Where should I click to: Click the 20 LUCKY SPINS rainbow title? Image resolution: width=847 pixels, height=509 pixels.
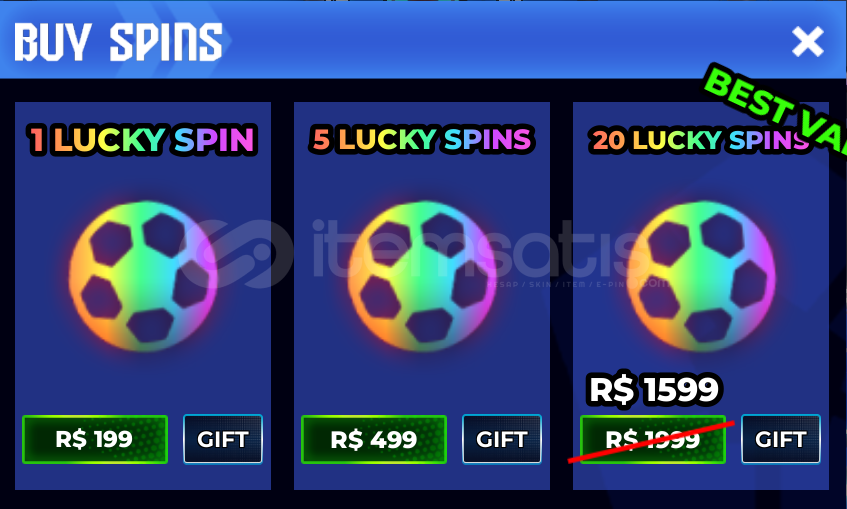click(x=700, y=140)
